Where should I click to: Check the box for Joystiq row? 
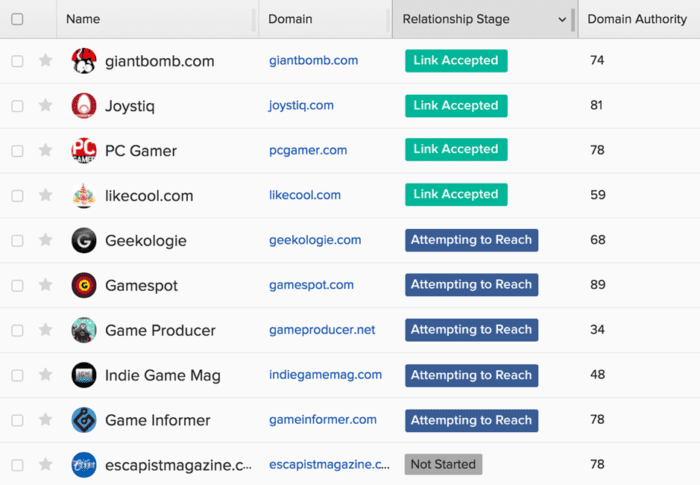(17, 106)
